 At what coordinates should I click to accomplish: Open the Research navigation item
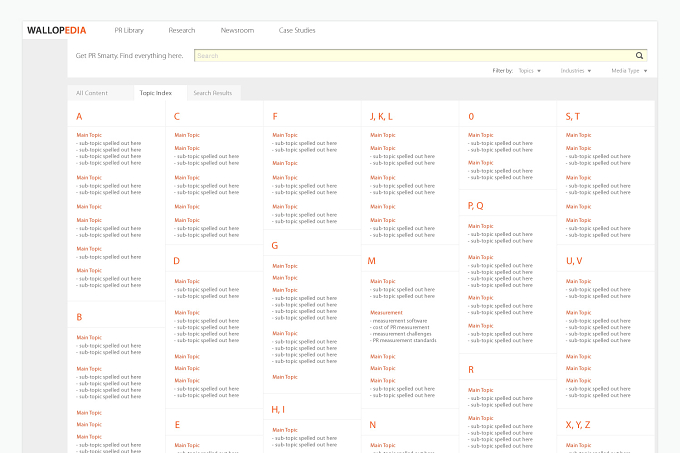pos(182,30)
